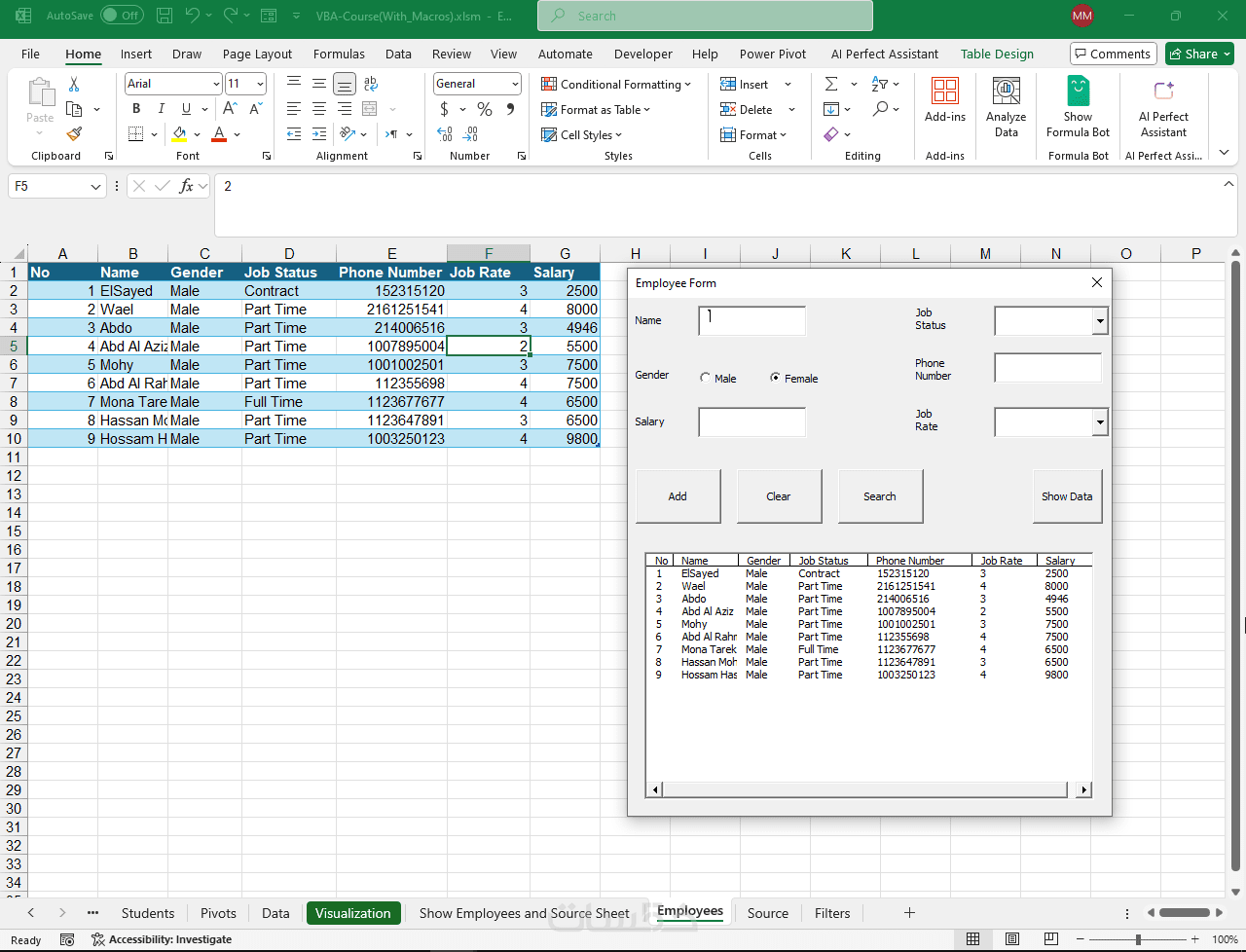Click the Search button in Employee Form
Image resolution: width=1246 pixels, height=952 pixels.
(x=880, y=496)
